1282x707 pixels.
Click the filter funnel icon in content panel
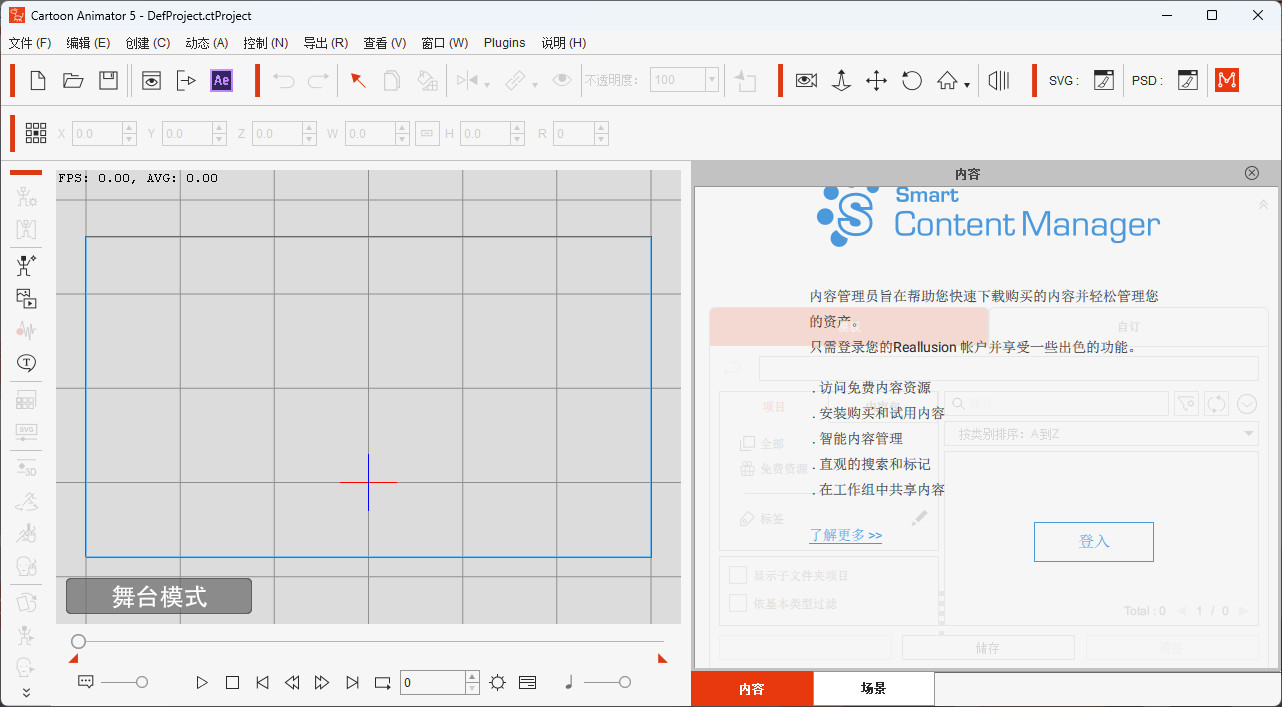1186,403
